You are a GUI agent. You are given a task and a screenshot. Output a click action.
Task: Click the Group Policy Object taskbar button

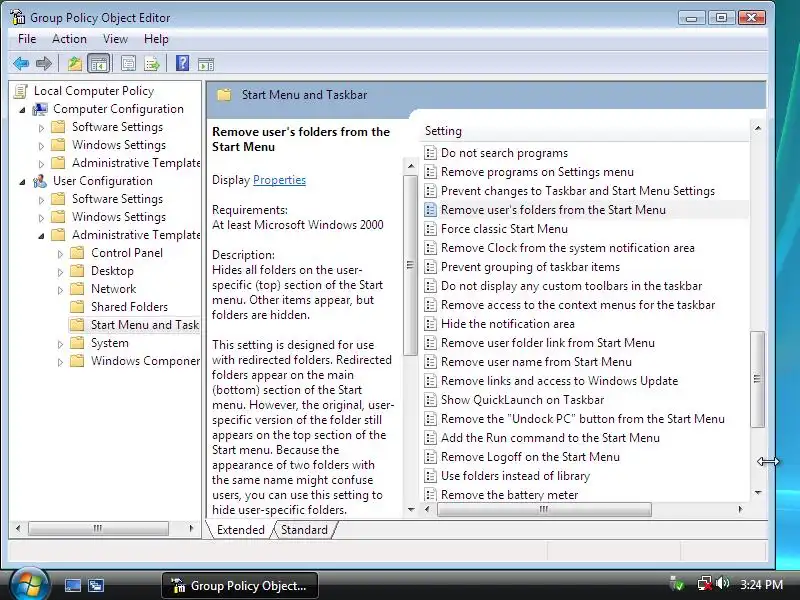click(x=240, y=585)
